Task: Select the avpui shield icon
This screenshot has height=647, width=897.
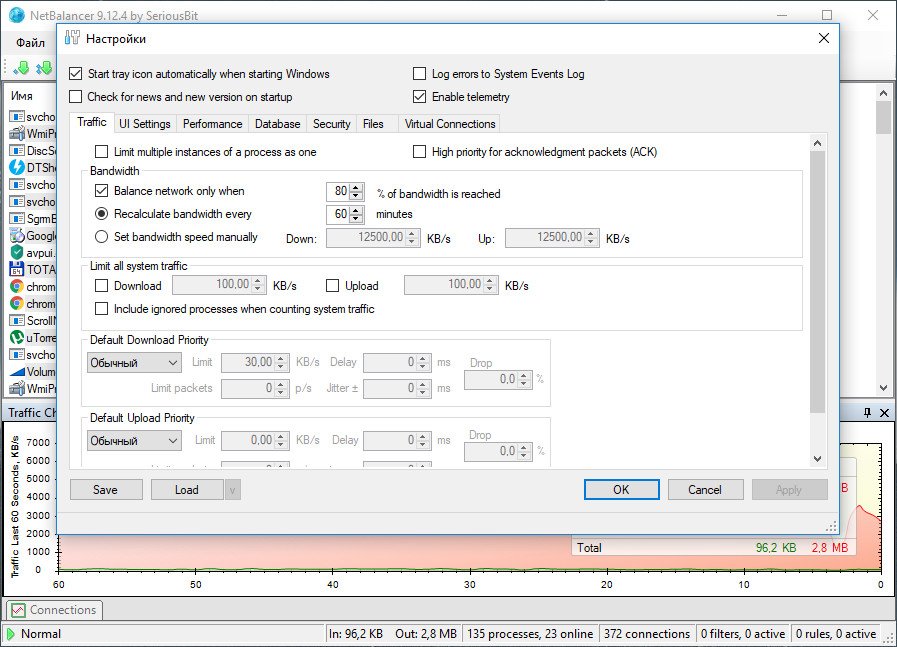Action: click(17, 252)
